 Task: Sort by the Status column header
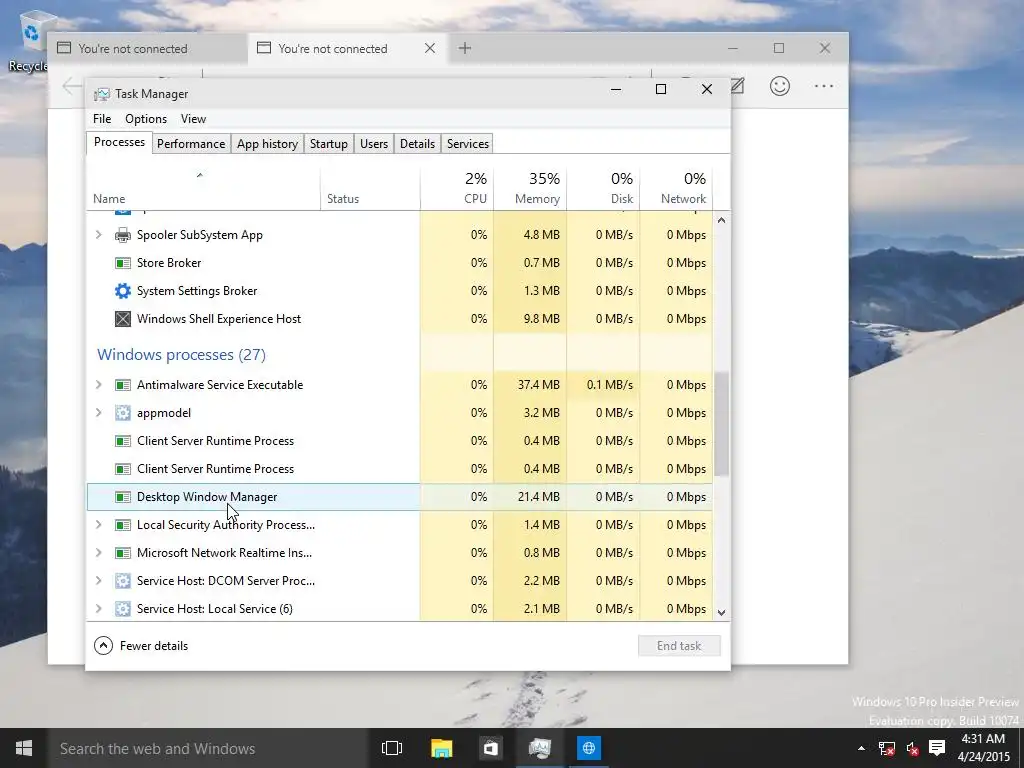click(x=370, y=189)
